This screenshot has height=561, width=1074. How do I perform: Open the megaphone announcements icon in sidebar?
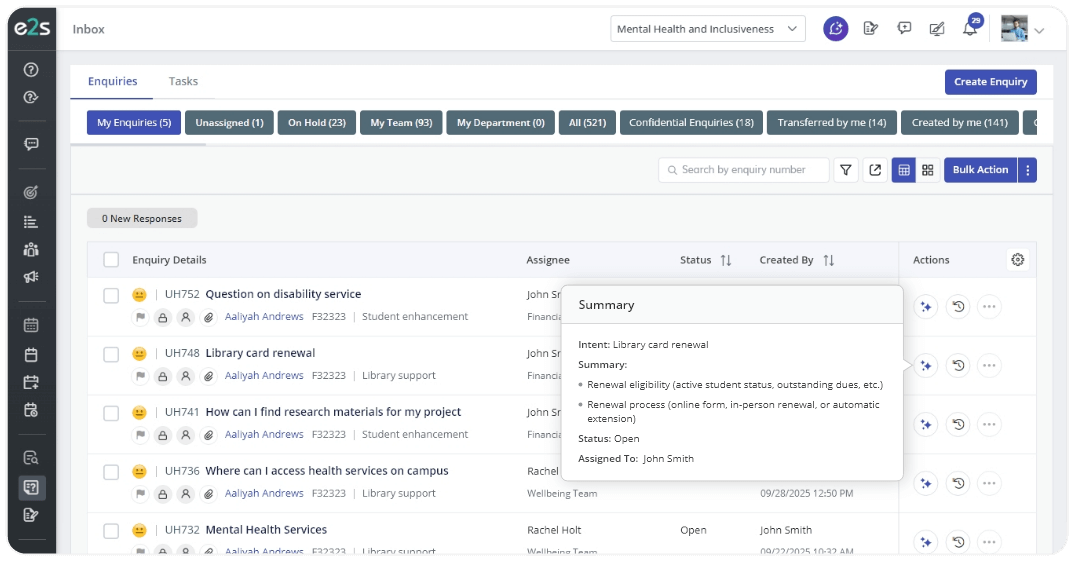31,277
